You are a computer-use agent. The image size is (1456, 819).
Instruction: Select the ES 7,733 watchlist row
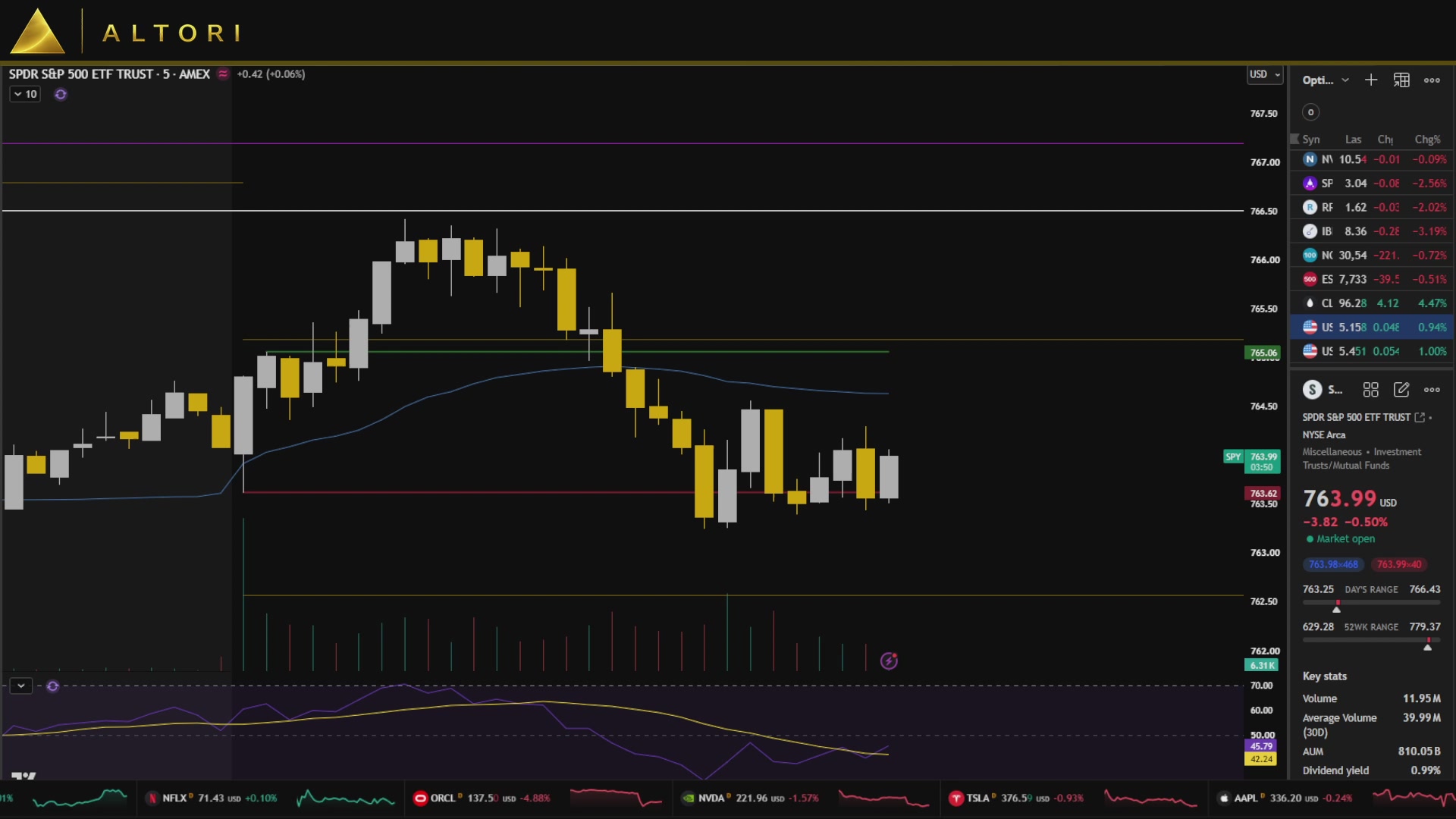(x=1372, y=279)
